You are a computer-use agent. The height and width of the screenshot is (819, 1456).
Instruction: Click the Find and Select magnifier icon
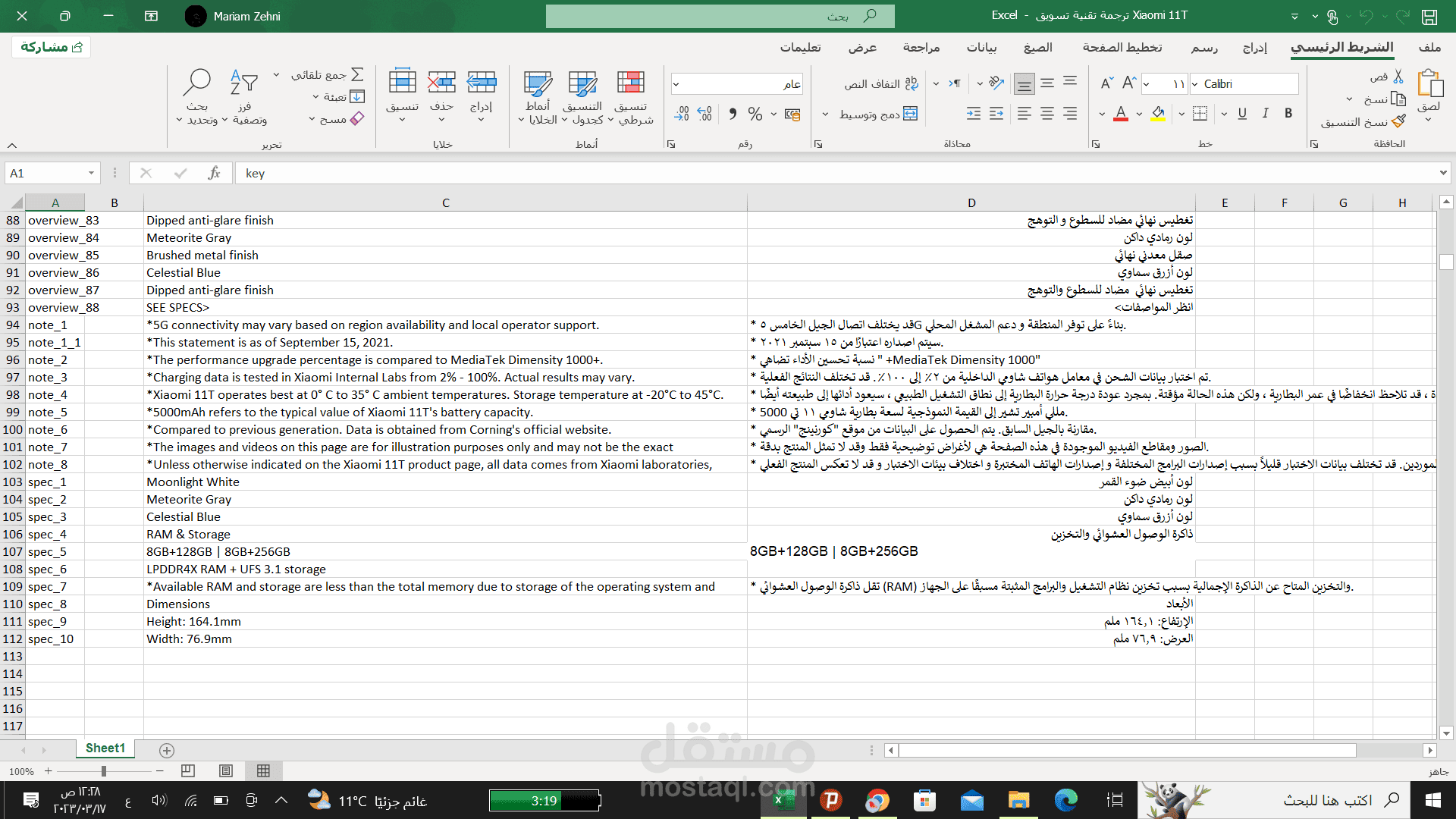(x=197, y=82)
